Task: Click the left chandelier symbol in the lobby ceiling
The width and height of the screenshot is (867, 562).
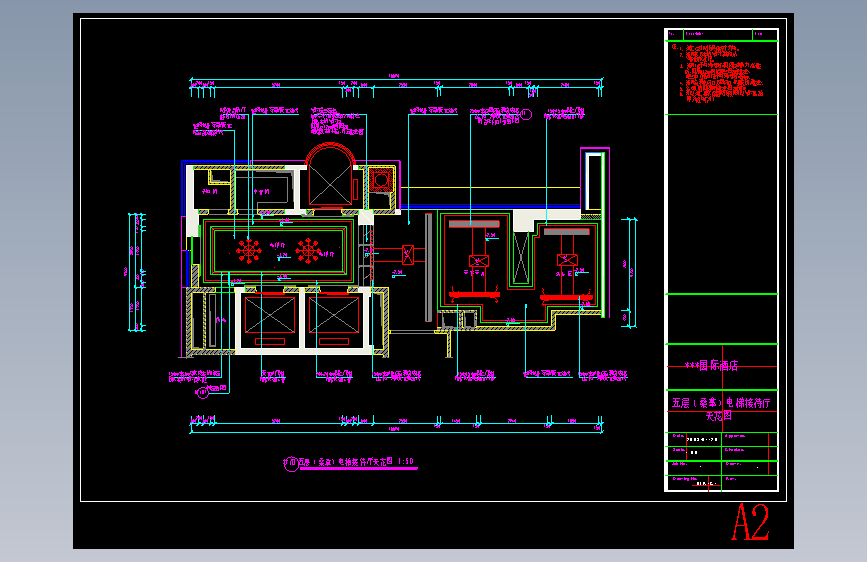Action: 249,251
